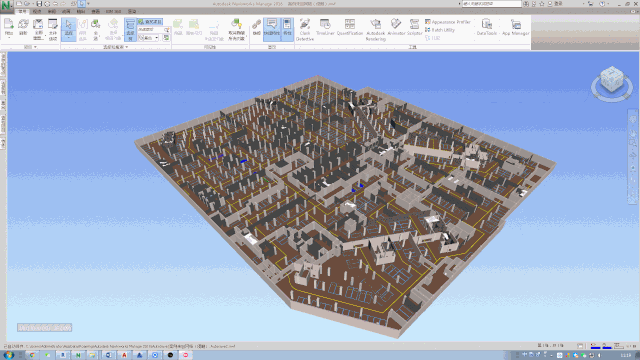The height and width of the screenshot is (360, 640).
Task: Expand the Select & Search panel title
Action: tap(116, 47)
